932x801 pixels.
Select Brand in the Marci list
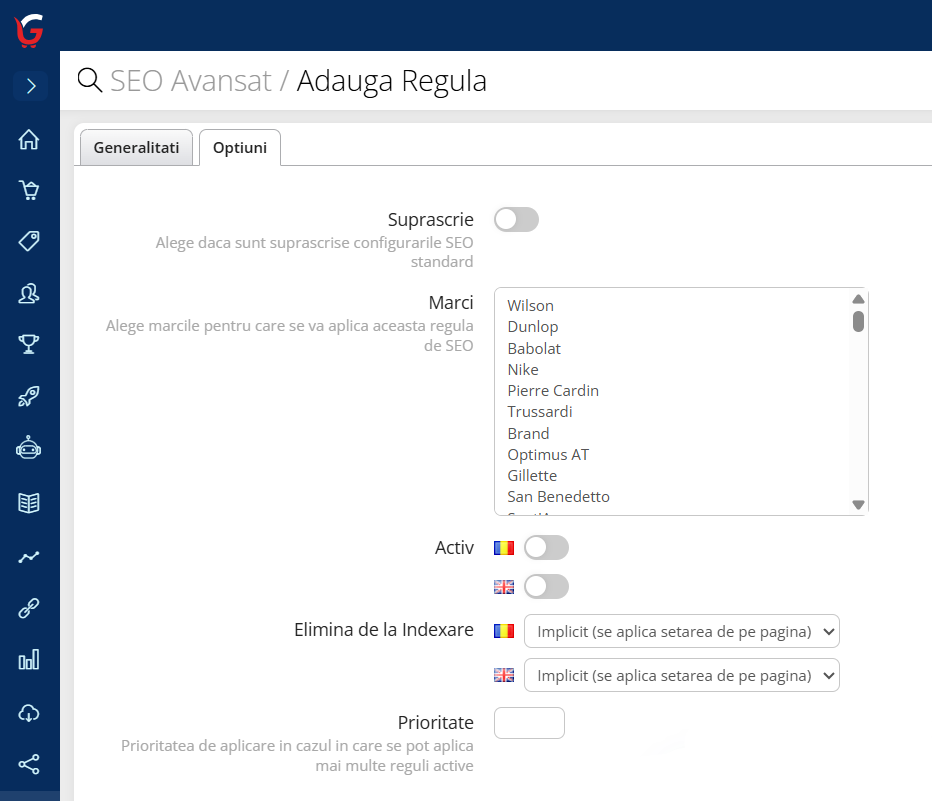tap(528, 433)
